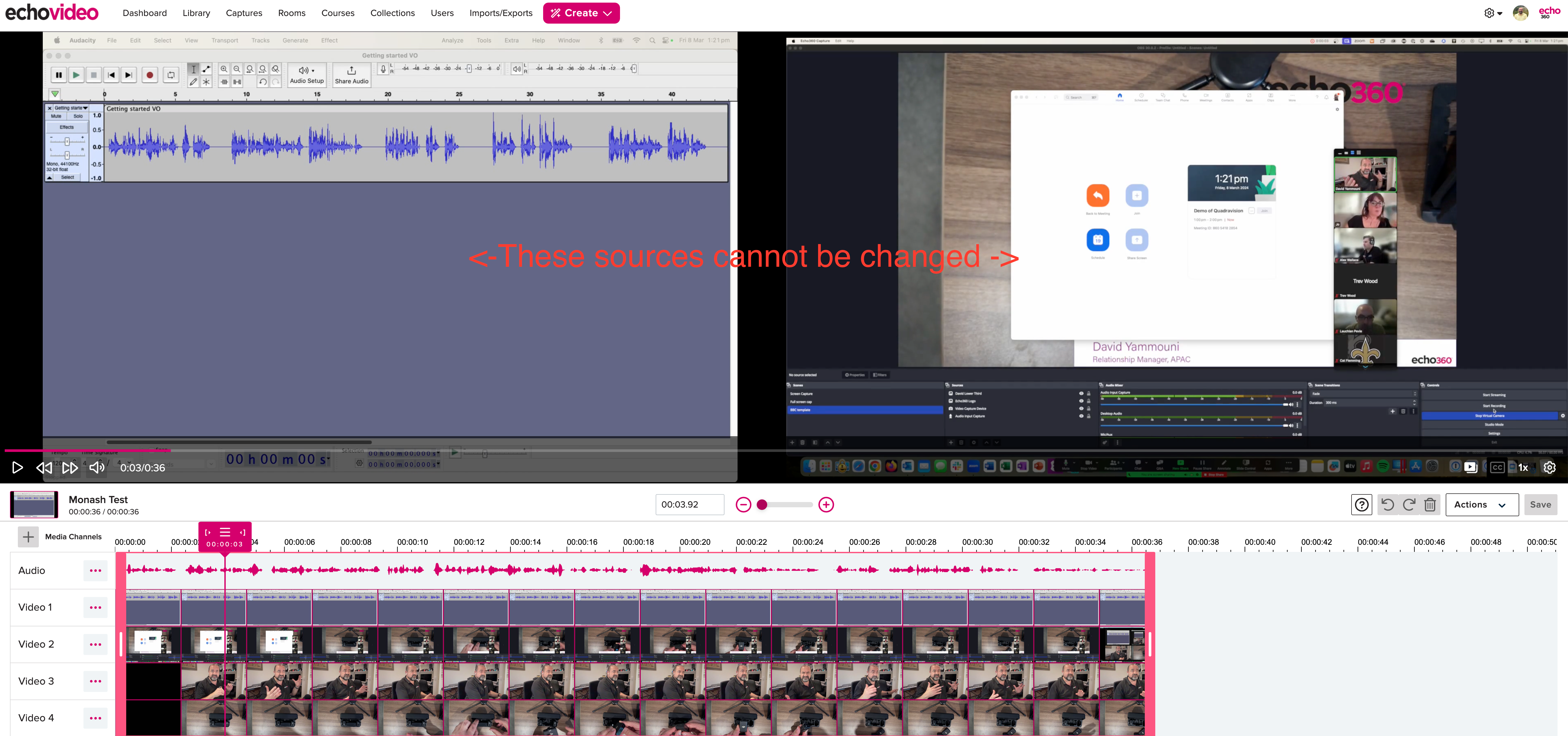Expand the Create dropdown button
Image resolution: width=1568 pixels, height=736 pixels.
(581, 13)
